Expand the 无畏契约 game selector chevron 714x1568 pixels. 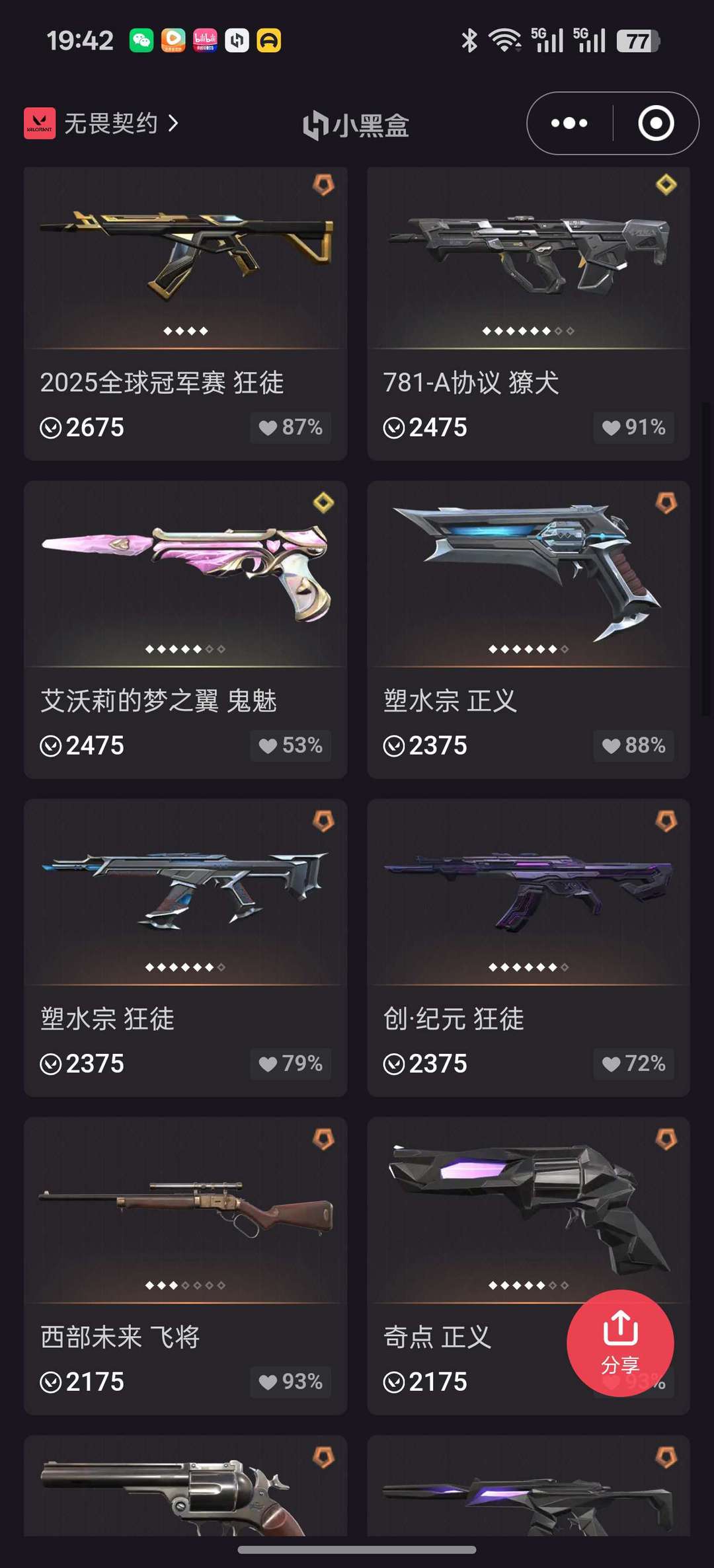pos(173,124)
